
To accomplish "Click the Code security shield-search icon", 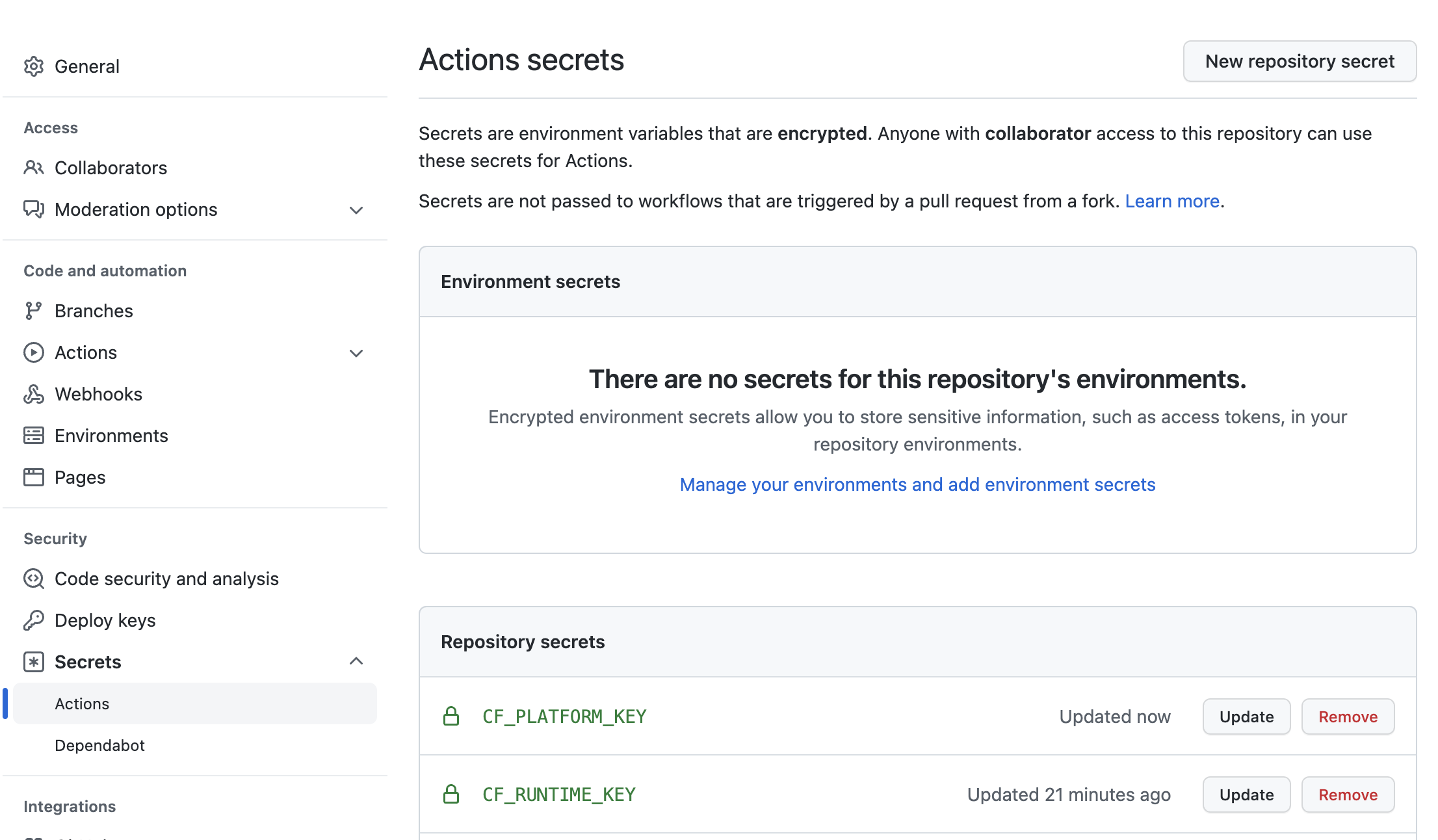I will (x=34, y=579).
